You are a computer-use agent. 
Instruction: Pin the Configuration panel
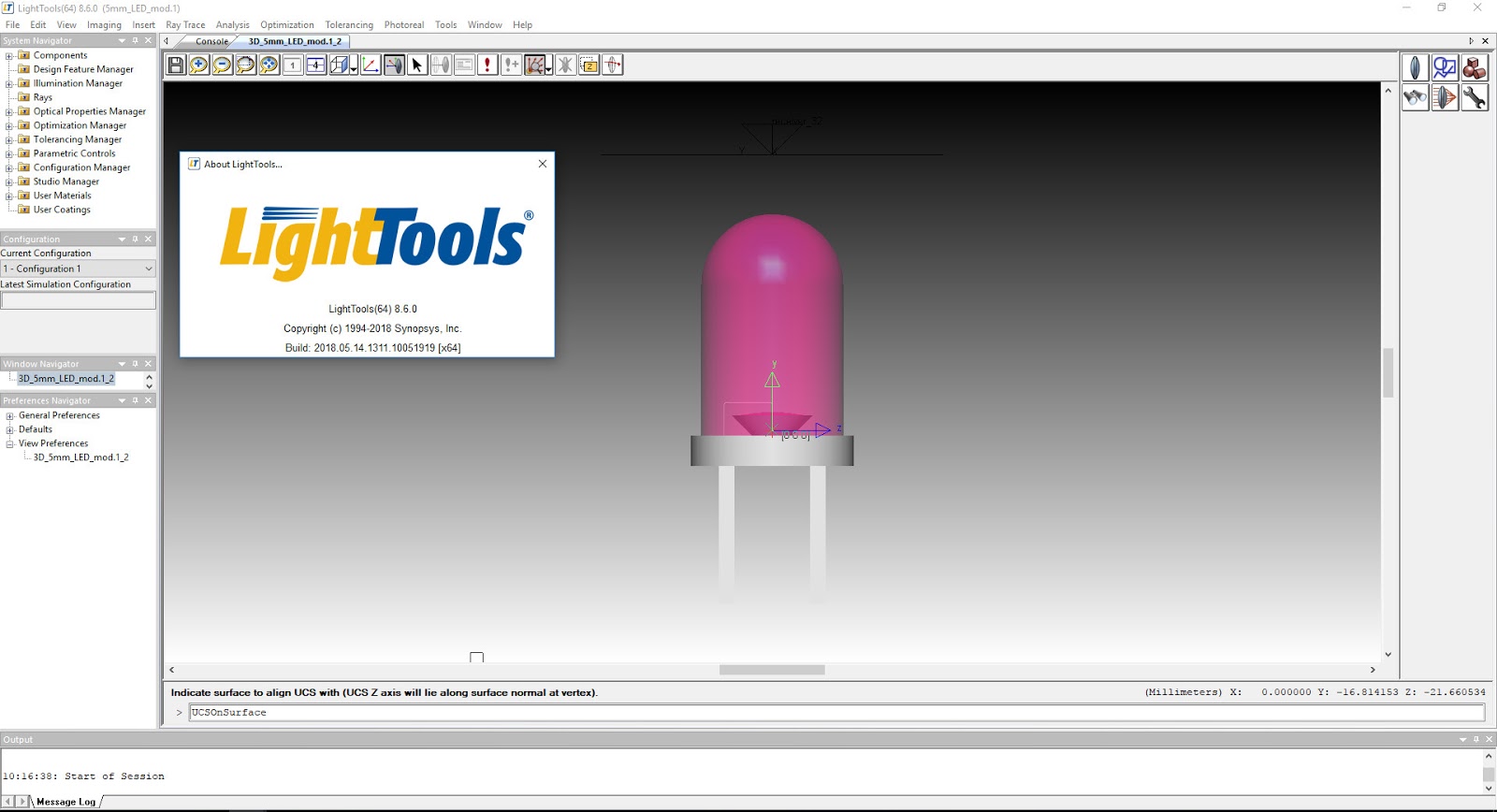[x=135, y=239]
